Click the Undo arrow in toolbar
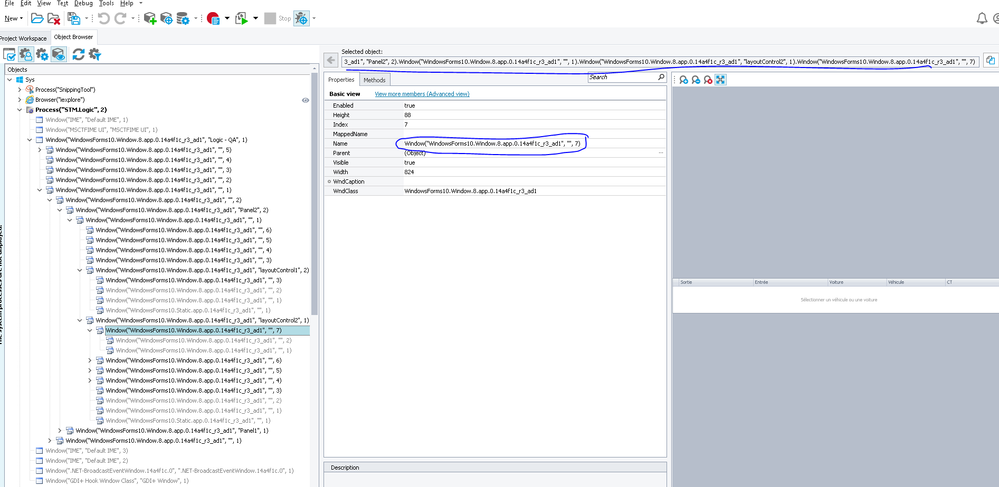Viewport: 999px width, 487px height. [x=104, y=18]
